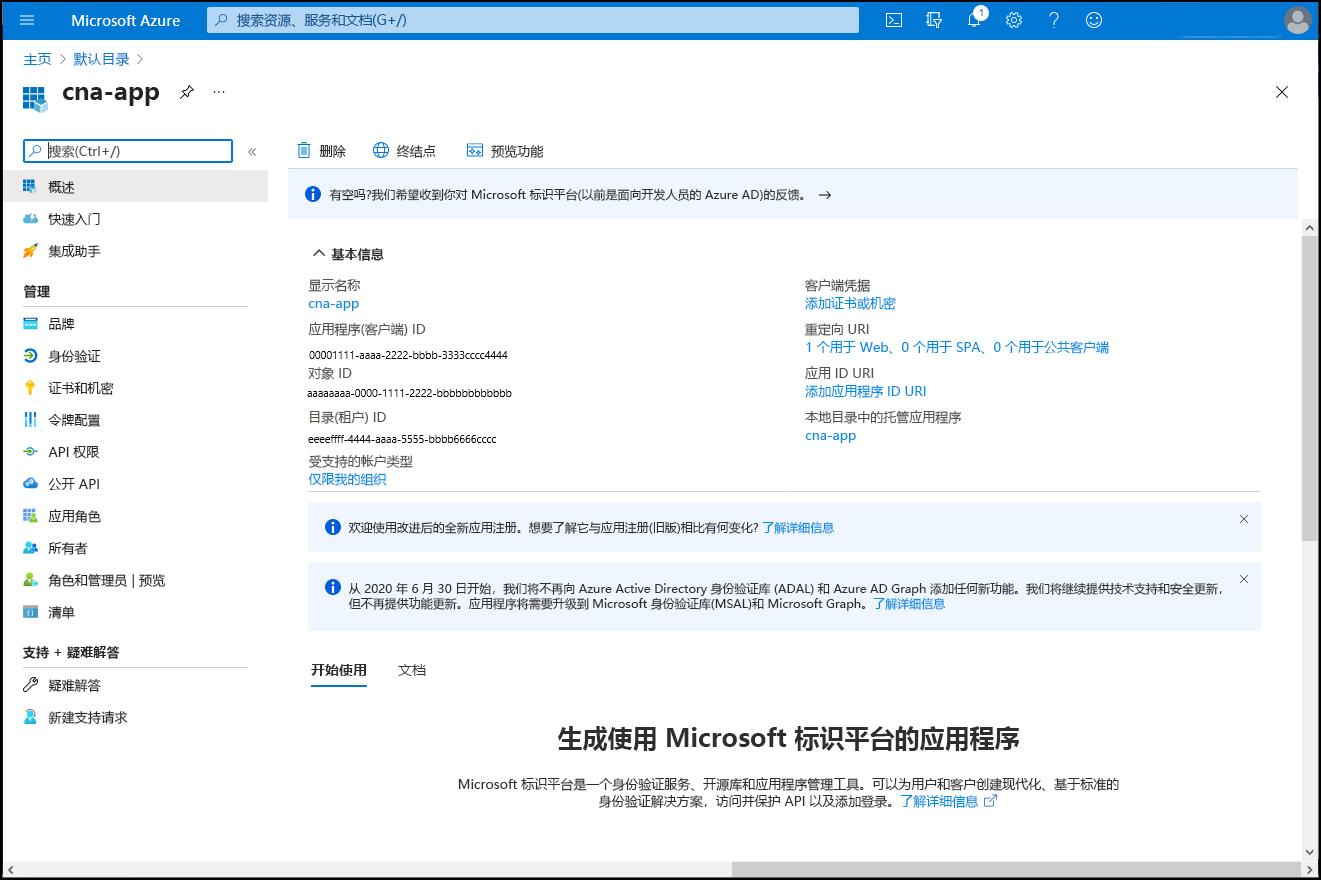Image resolution: width=1321 pixels, height=880 pixels.
Task: Open the Directory and subscription filter icon
Action: [935, 20]
